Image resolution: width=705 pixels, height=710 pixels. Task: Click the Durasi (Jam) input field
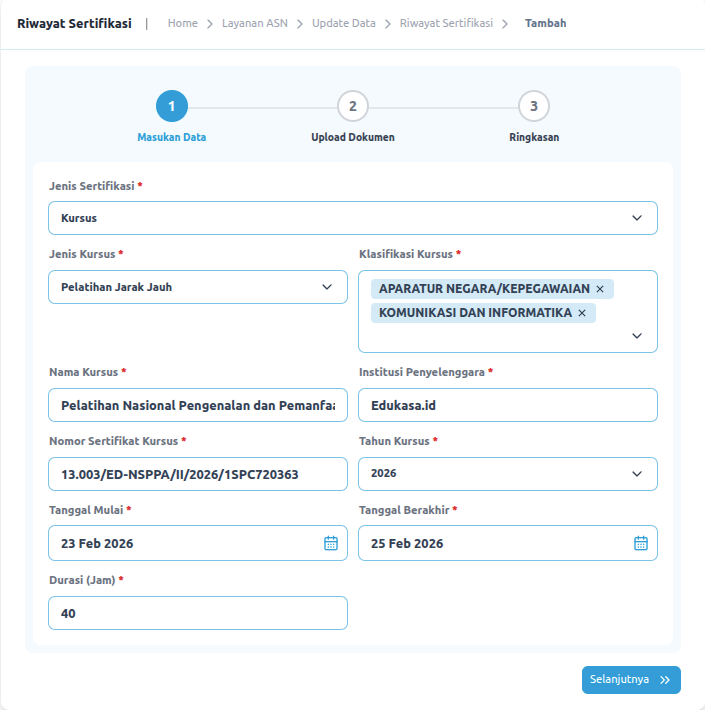198,613
